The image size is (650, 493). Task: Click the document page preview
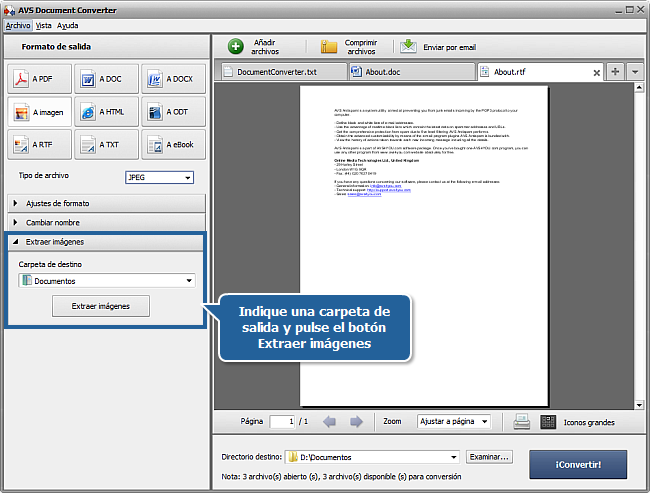coord(424,246)
